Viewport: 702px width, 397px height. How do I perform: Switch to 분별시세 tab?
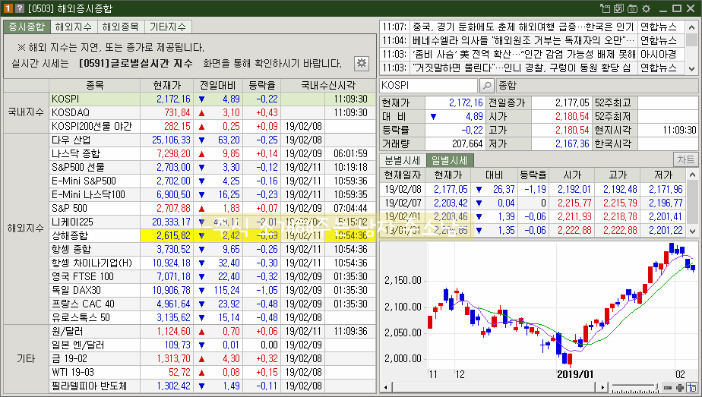pos(402,160)
